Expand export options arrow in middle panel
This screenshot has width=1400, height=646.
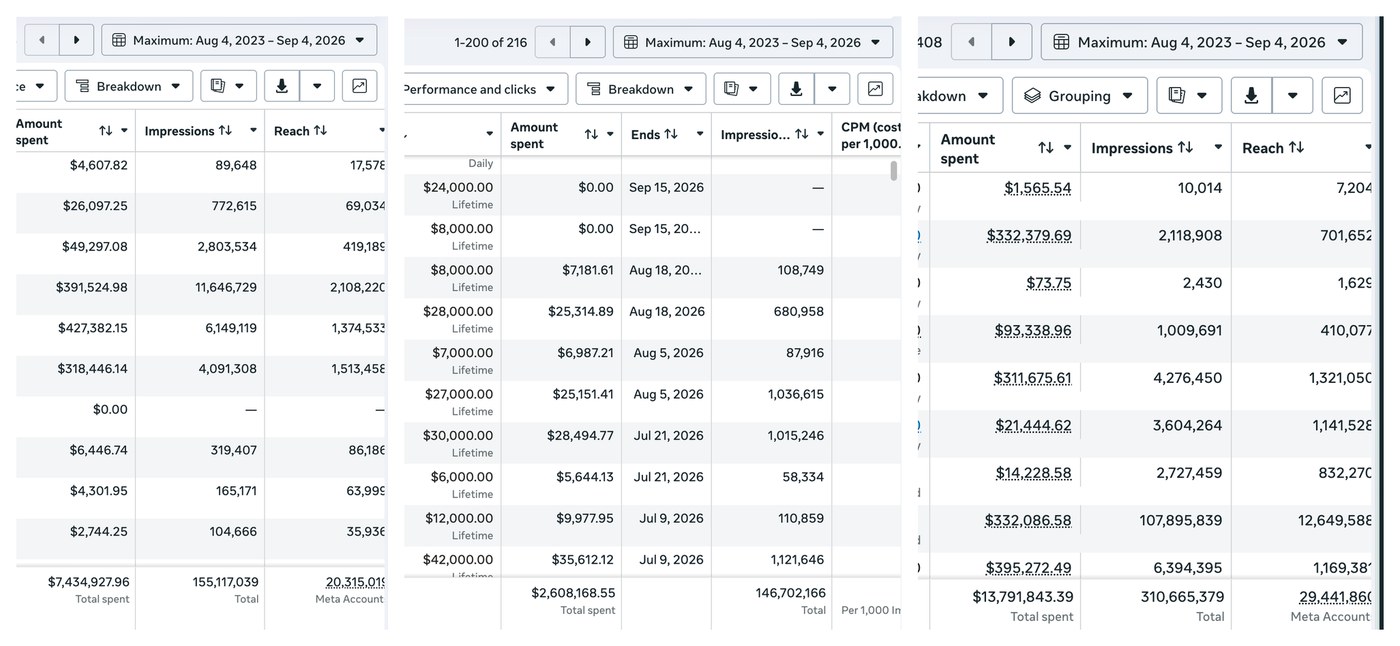click(x=832, y=89)
